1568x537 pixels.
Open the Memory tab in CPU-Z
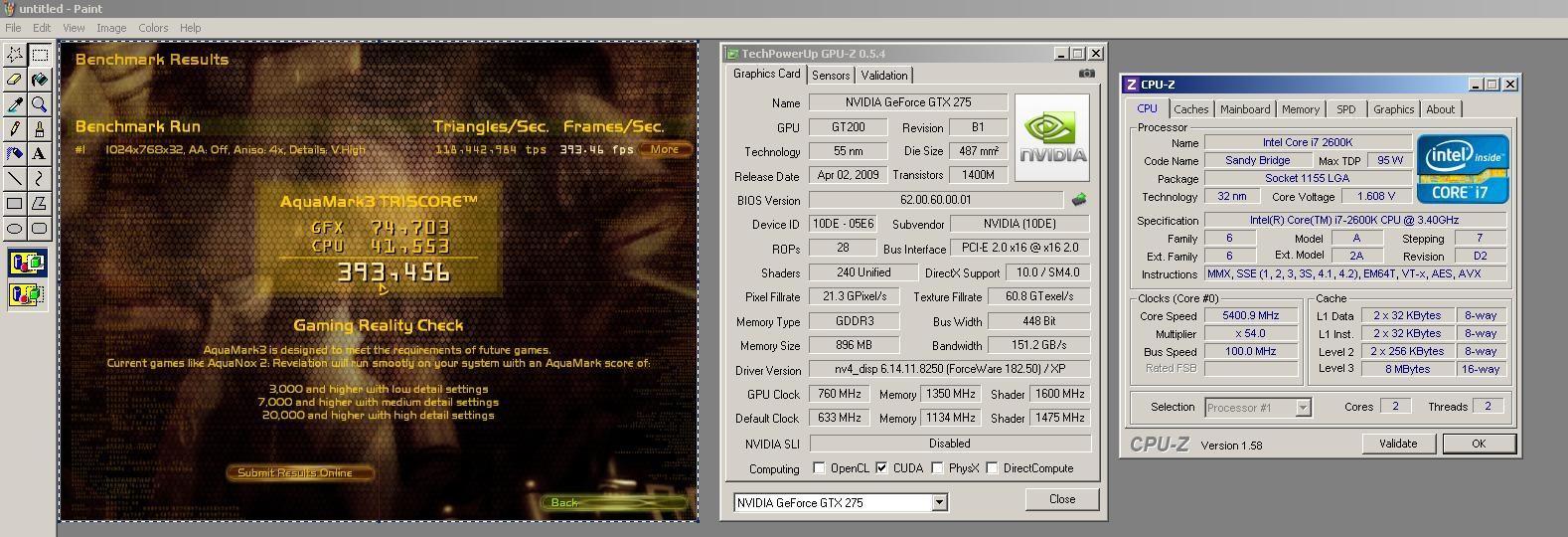[x=1301, y=109]
